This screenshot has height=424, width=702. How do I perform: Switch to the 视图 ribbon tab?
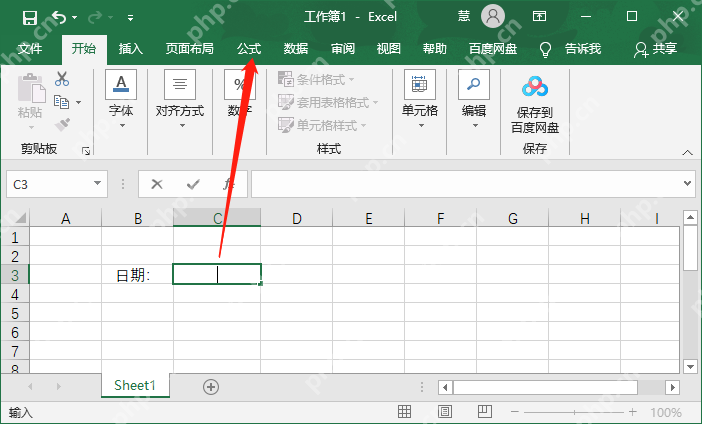(x=389, y=48)
